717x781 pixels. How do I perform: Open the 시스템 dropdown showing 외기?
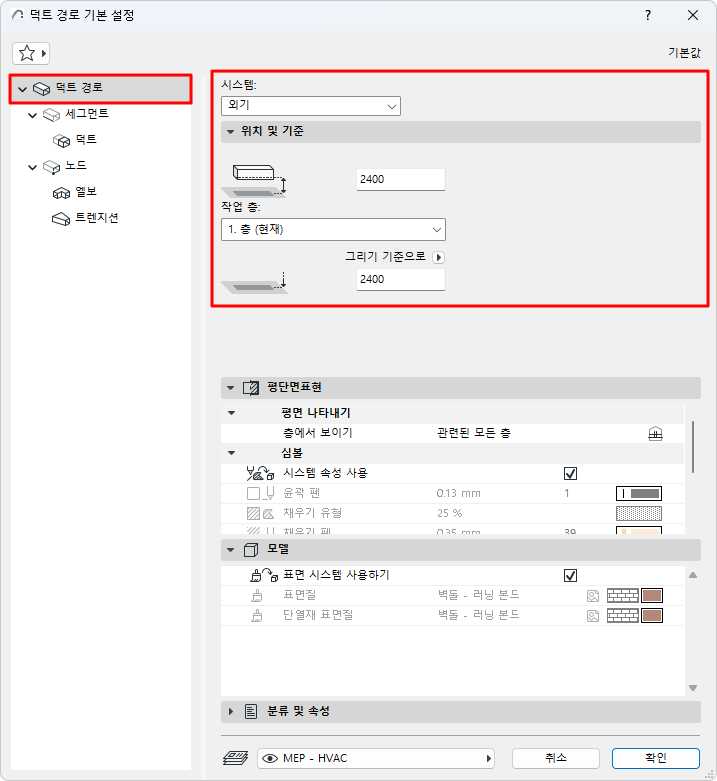click(311, 106)
